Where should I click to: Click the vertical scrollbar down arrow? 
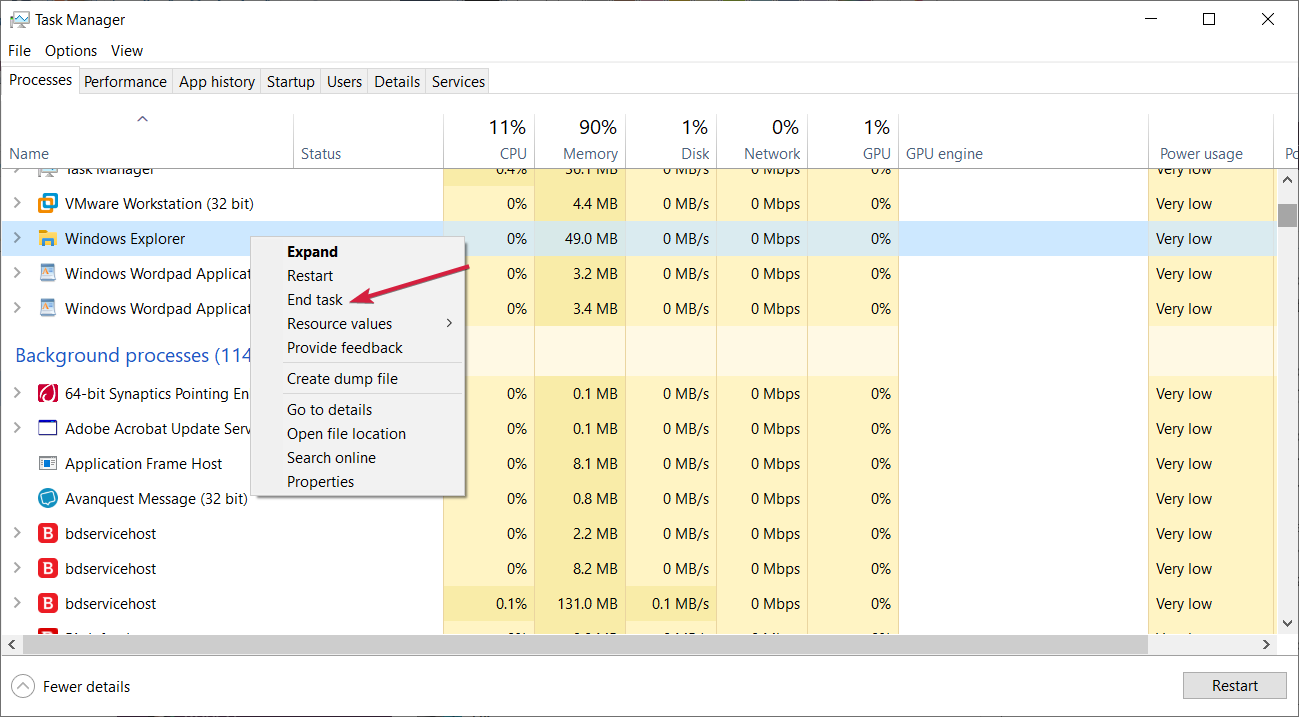[1287, 623]
